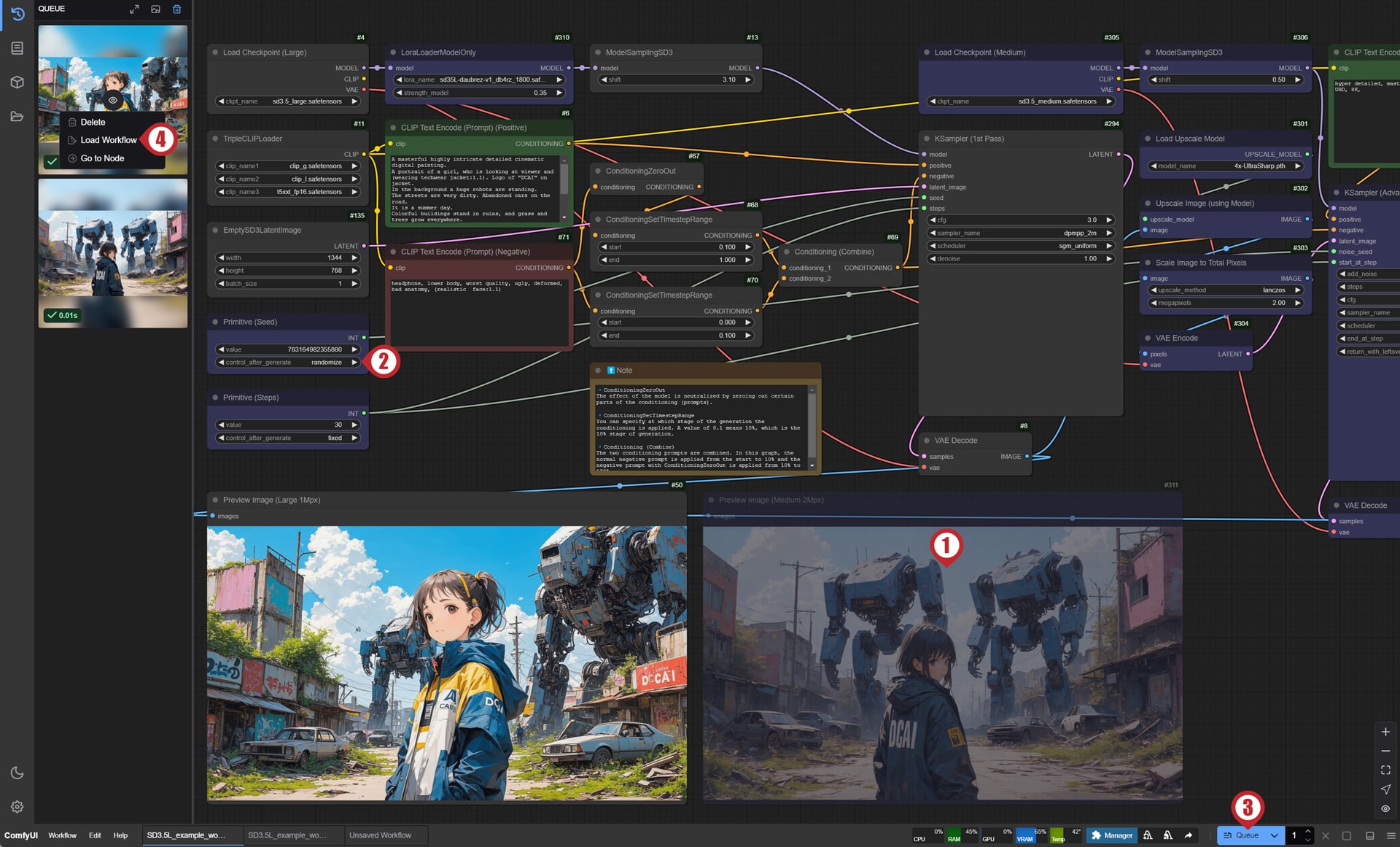Image resolution: width=1400 pixels, height=847 pixels.
Task: Open the Queue history sidebar icon
Action: (x=17, y=14)
